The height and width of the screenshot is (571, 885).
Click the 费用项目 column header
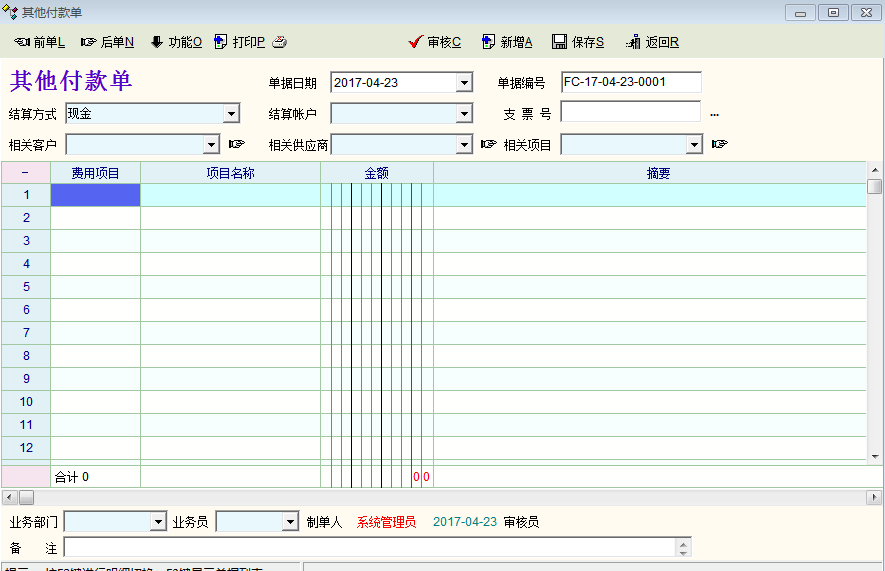tap(95, 173)
